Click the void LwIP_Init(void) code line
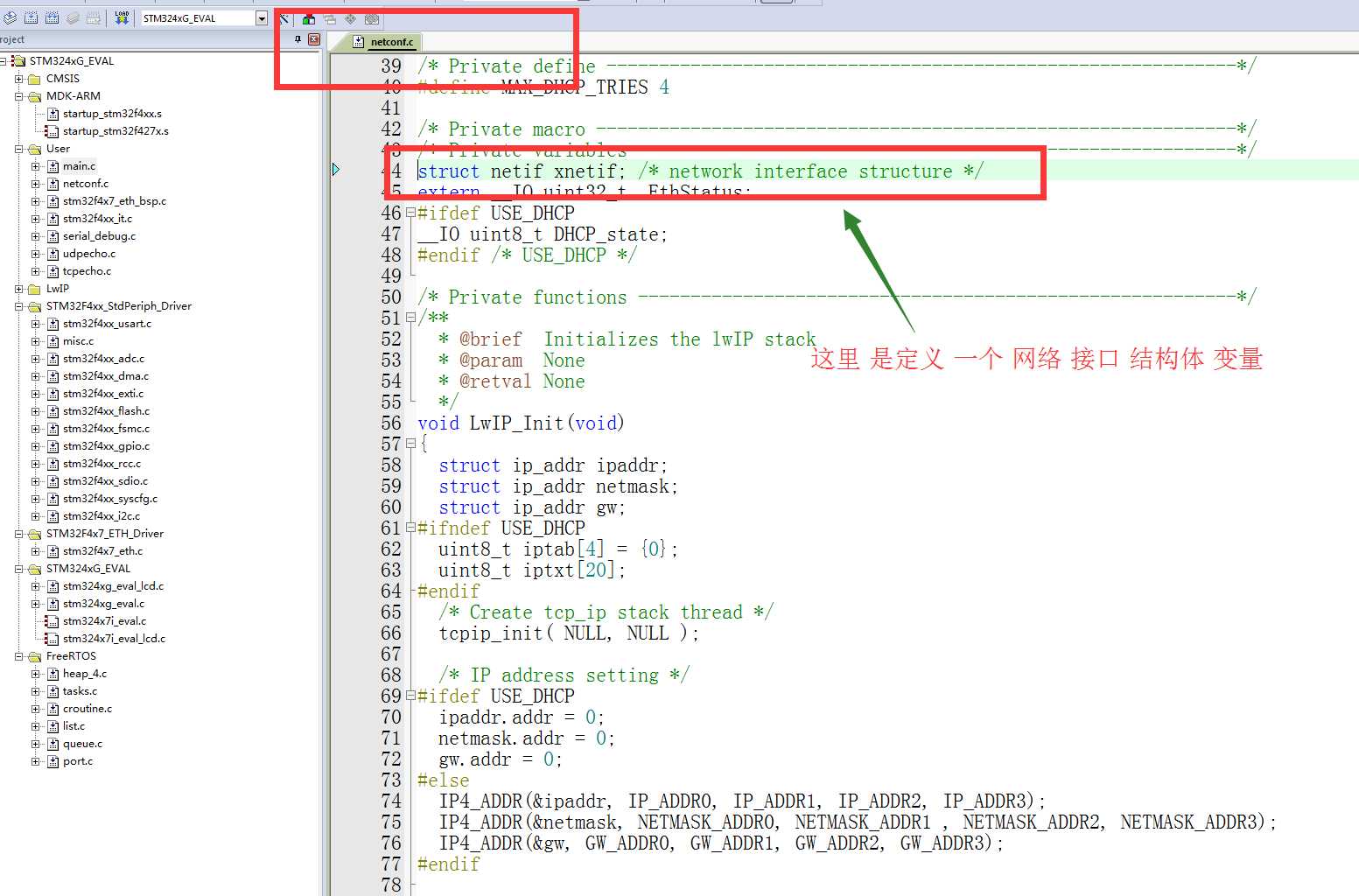The image size is (1359, 896). pyautogui.click(x=521, y=423)
